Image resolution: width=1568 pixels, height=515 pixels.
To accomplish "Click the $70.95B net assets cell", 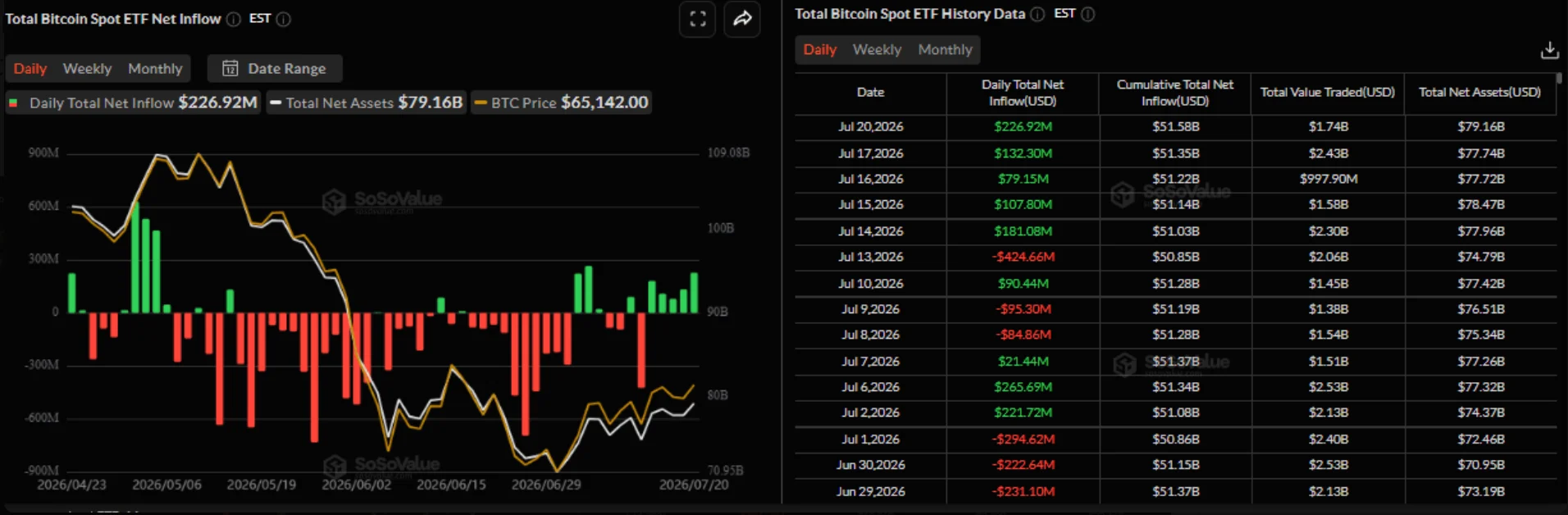I will point(1480,464).
